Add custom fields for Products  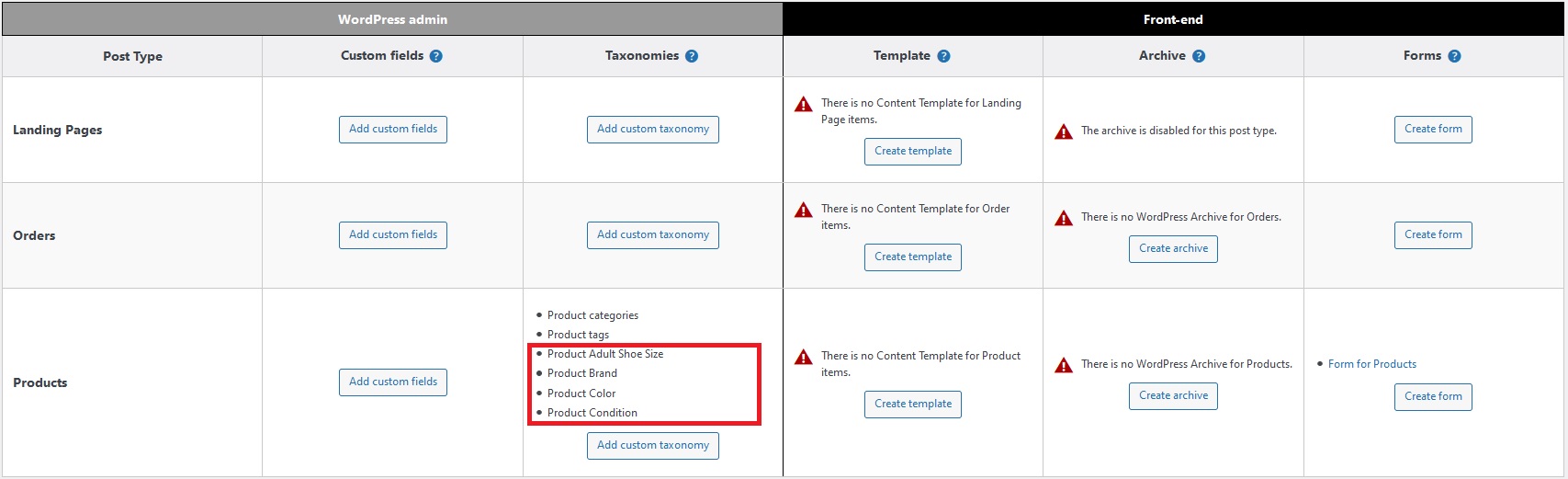393,382
